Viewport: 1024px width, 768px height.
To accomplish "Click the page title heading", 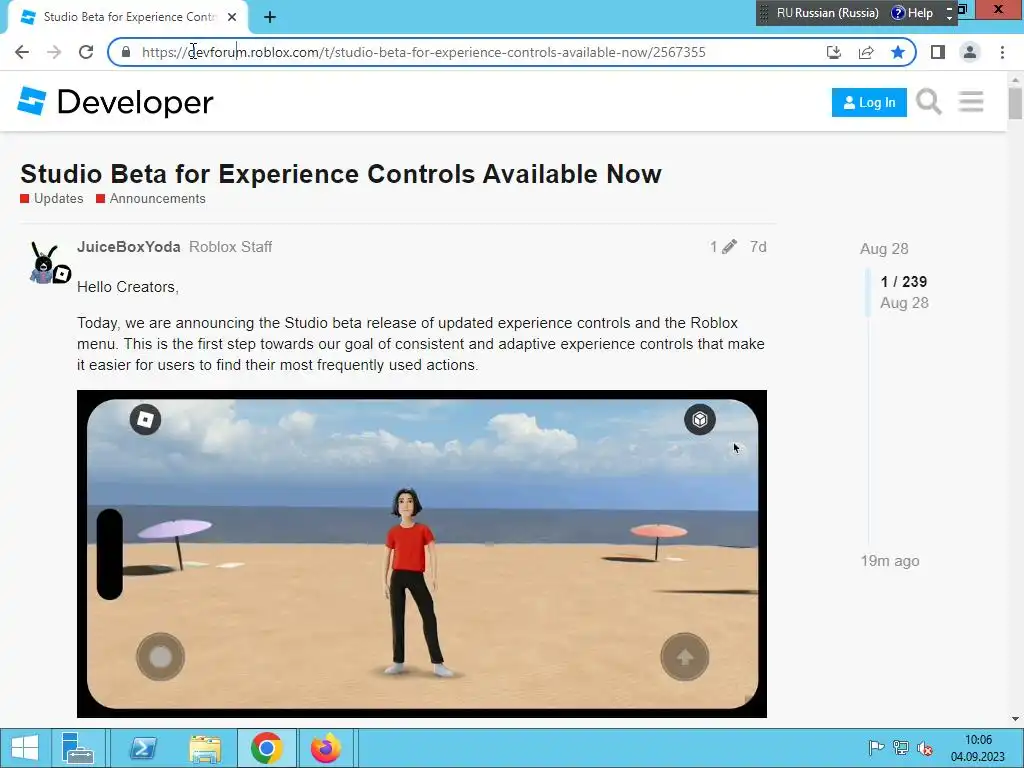I will [341, 174].
